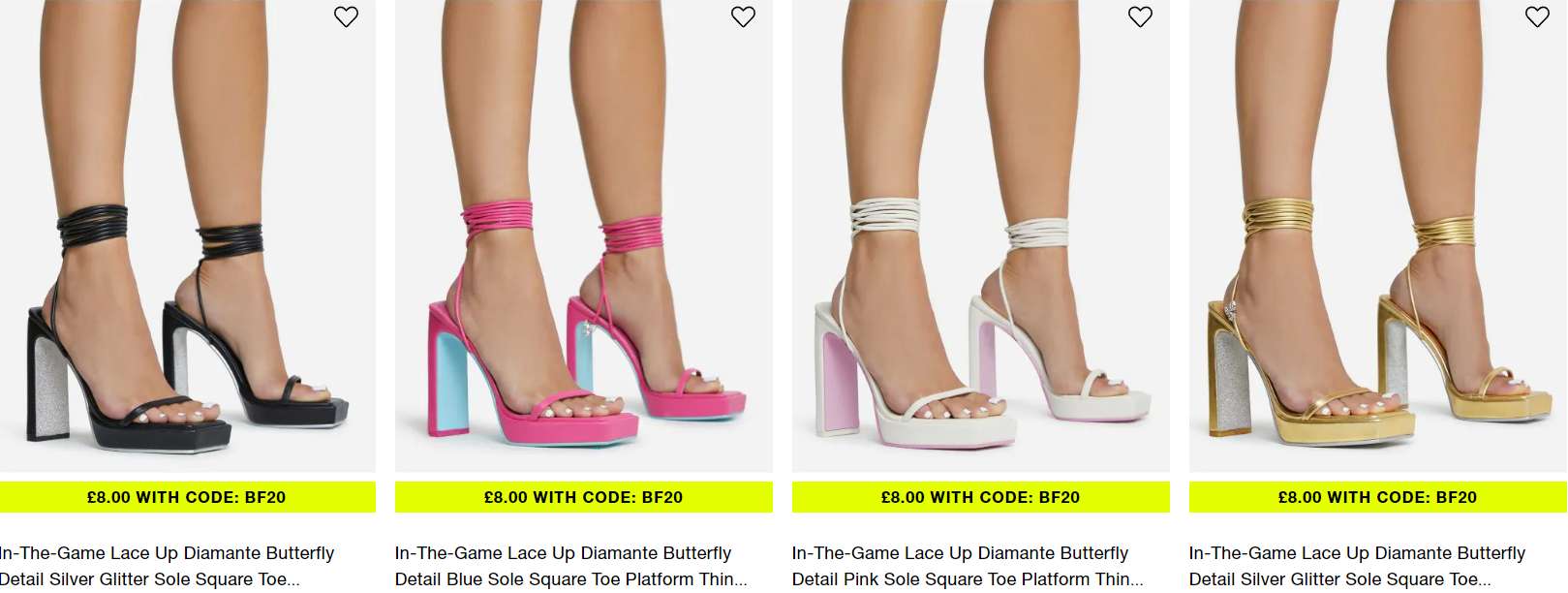The height and width of the screenshot is (593, 1568).
Task: Open the black silver glitter heel photo
Action: [x=187, y=235]
